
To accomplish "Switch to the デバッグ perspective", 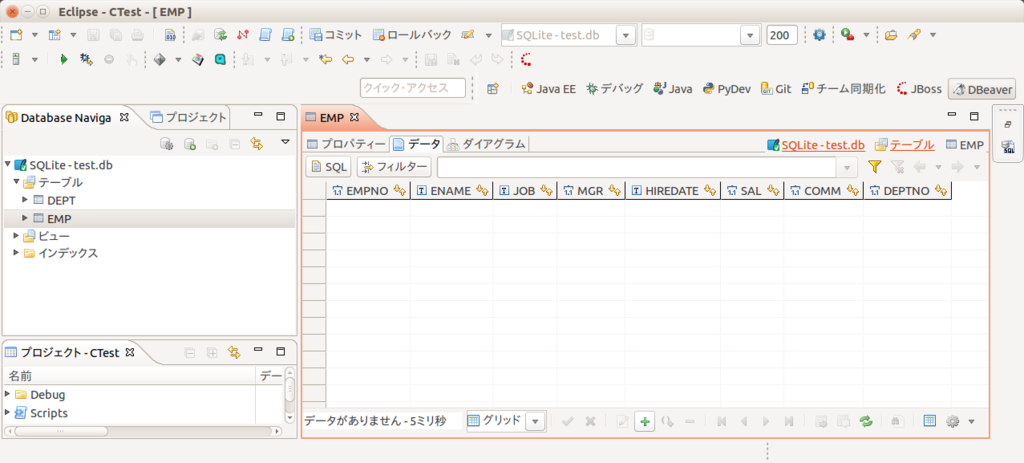I will point(615,89).
